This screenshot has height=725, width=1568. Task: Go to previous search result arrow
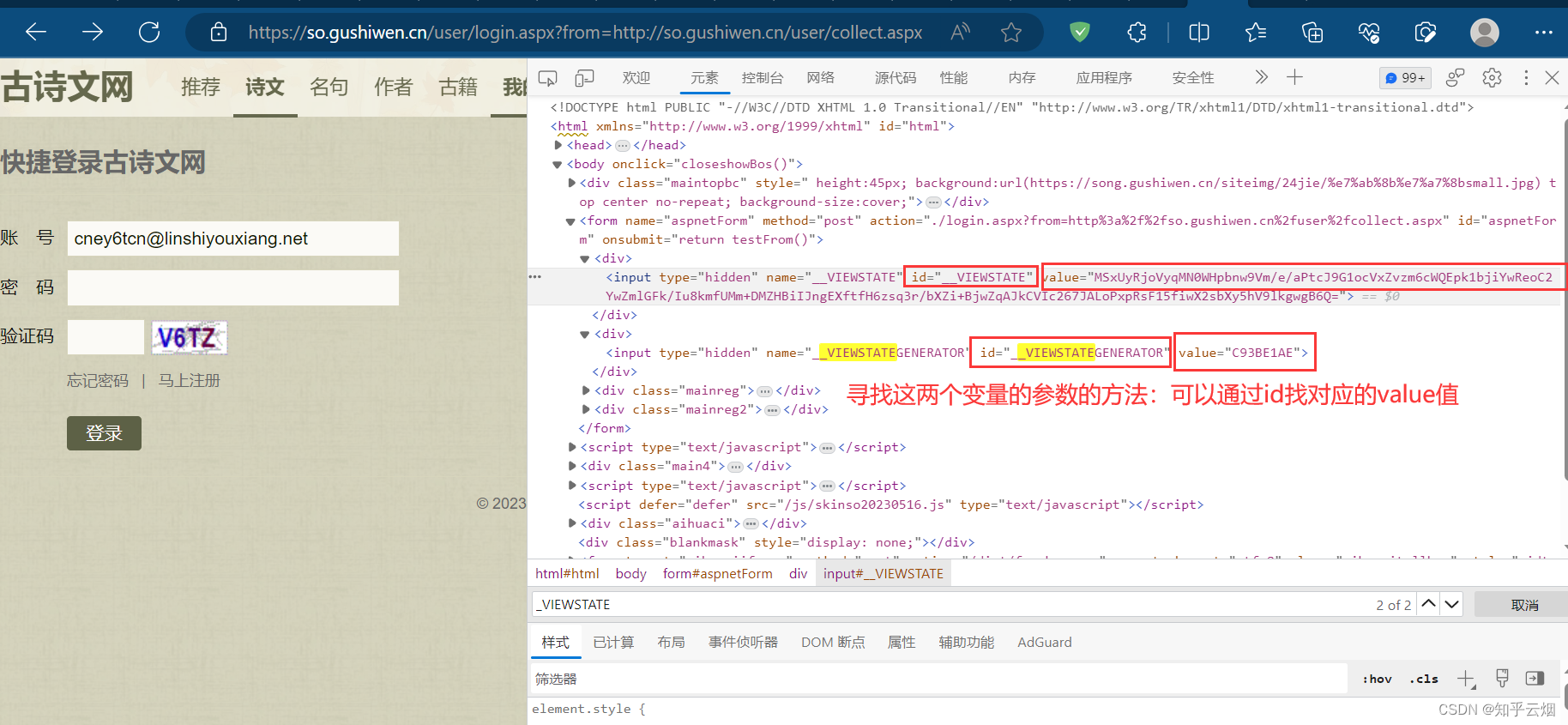click(x=1428, y=604)
